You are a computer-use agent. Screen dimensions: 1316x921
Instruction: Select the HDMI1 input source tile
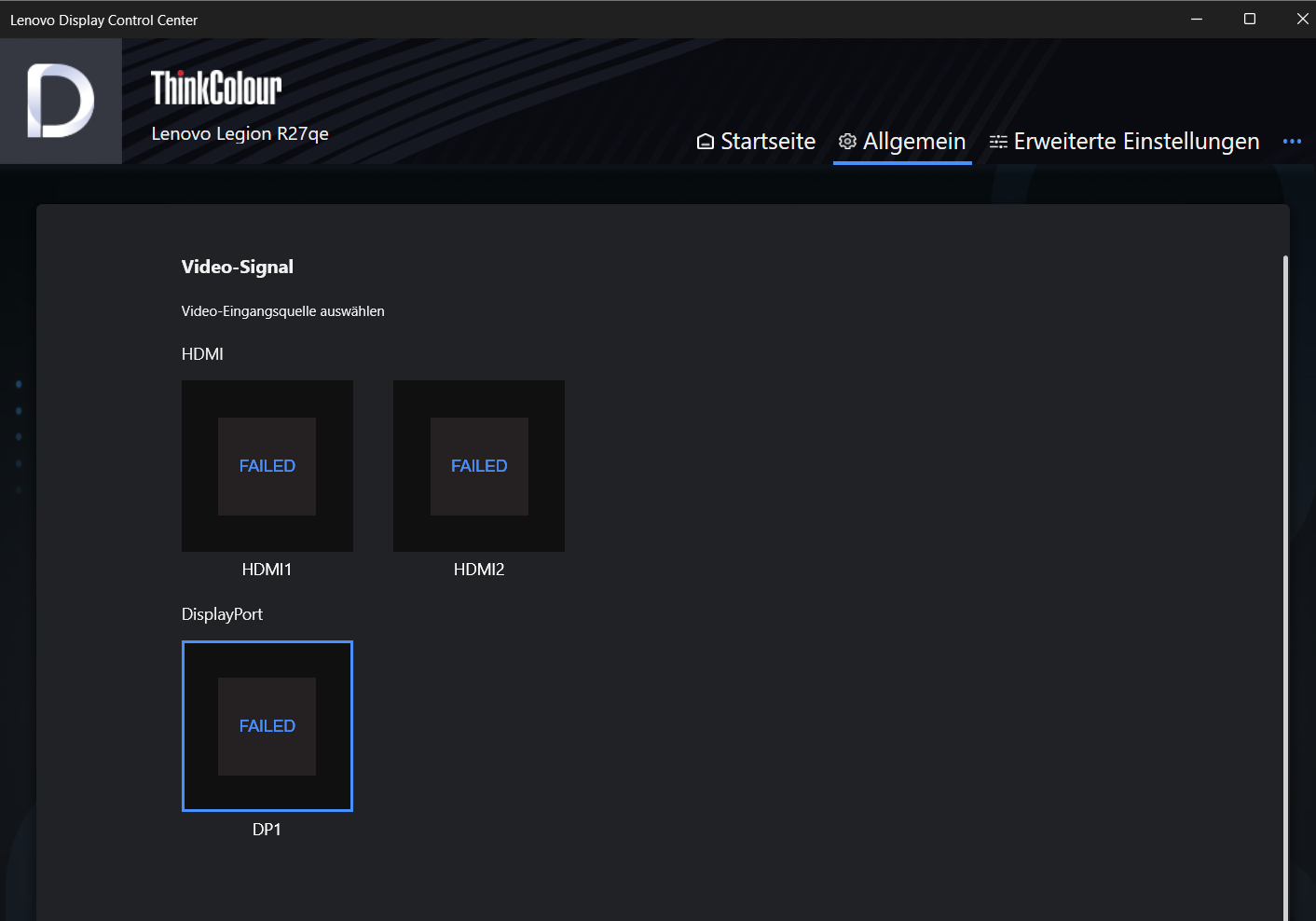pyautogui.click(x=267, y=466)
